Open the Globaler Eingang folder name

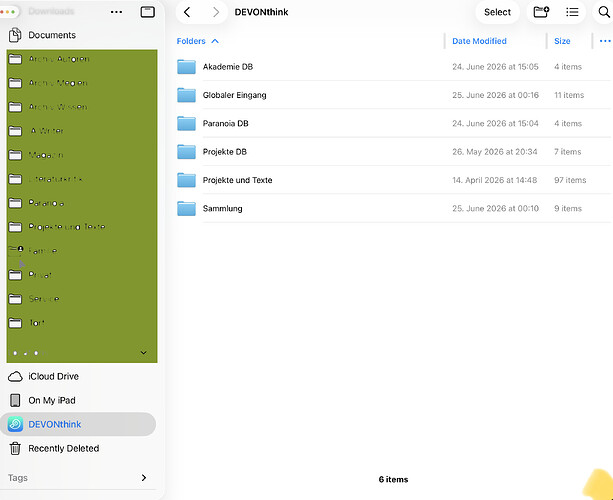click(234, 95)
